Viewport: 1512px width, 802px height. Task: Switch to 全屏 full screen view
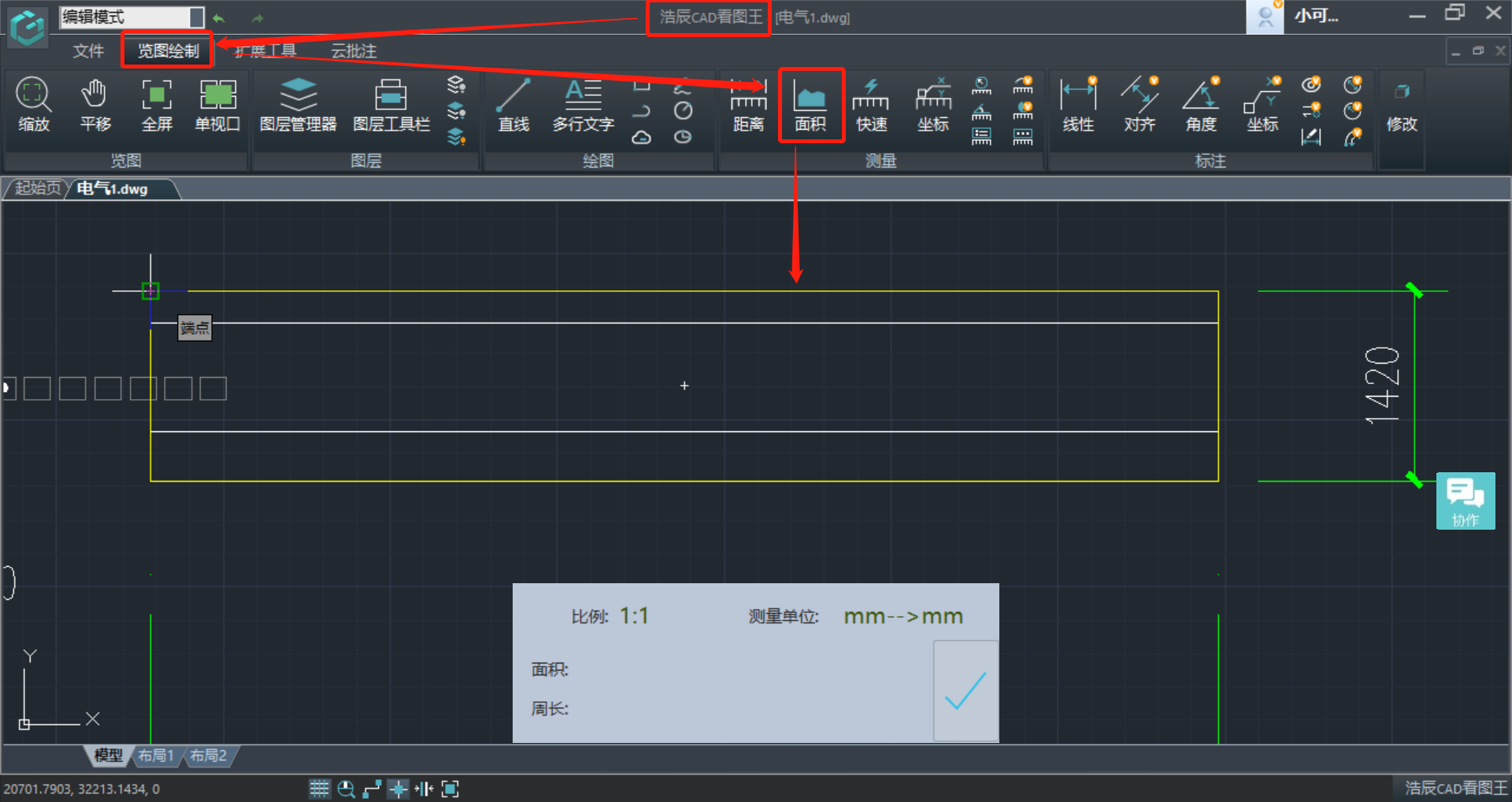point(157,105)
